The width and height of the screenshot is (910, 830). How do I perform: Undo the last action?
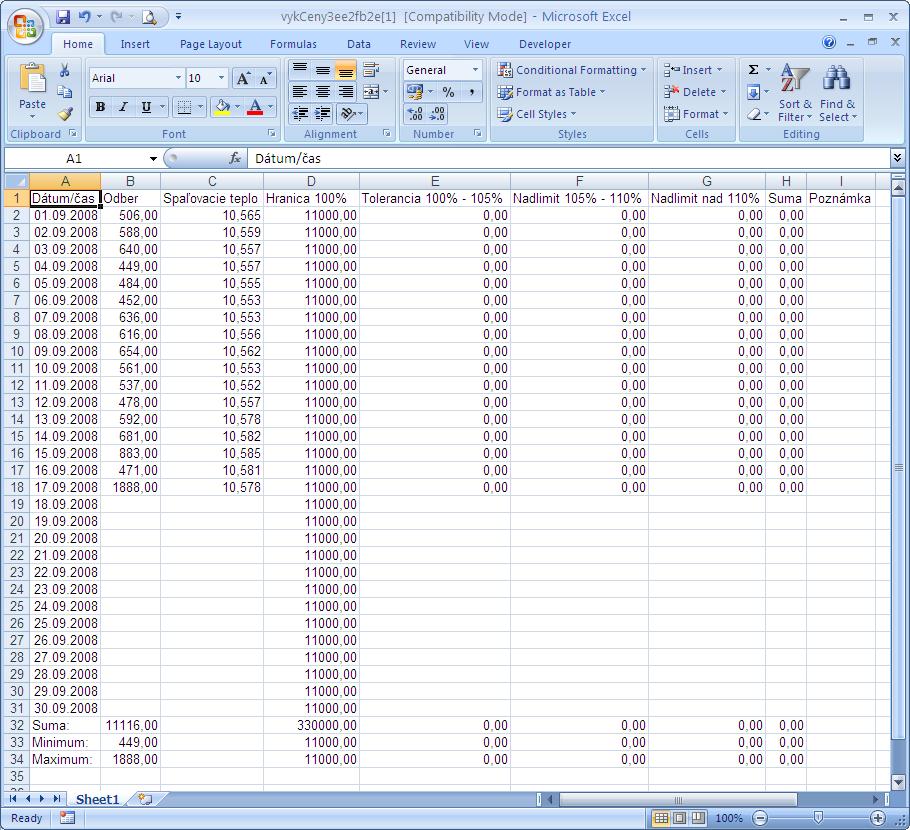click(x=85, y=17)
